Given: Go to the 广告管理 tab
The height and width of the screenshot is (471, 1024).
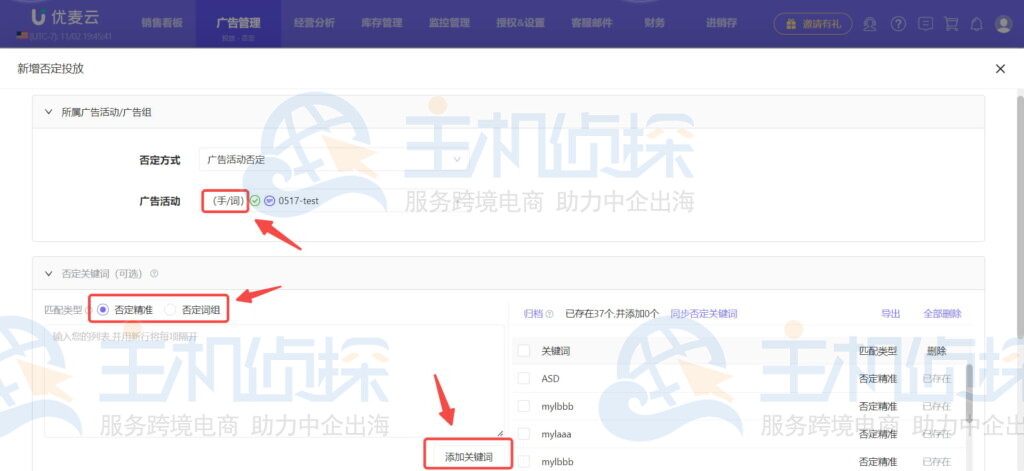Looking at the screenshot, I should 239,22.
